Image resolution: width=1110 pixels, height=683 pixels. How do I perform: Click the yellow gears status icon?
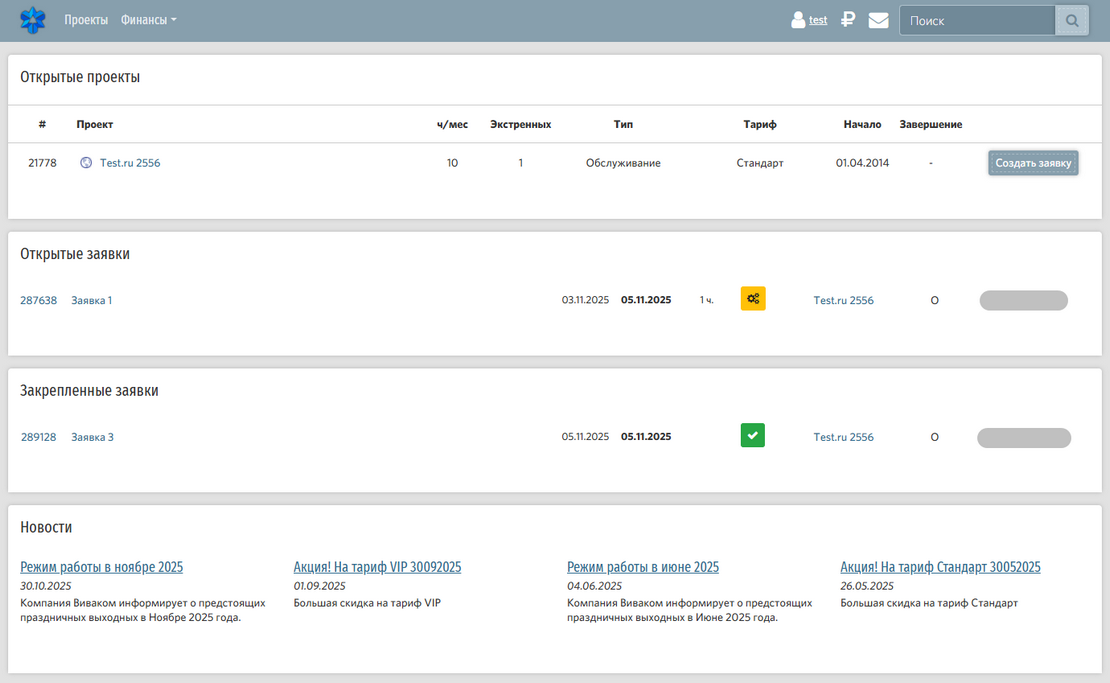753,298
